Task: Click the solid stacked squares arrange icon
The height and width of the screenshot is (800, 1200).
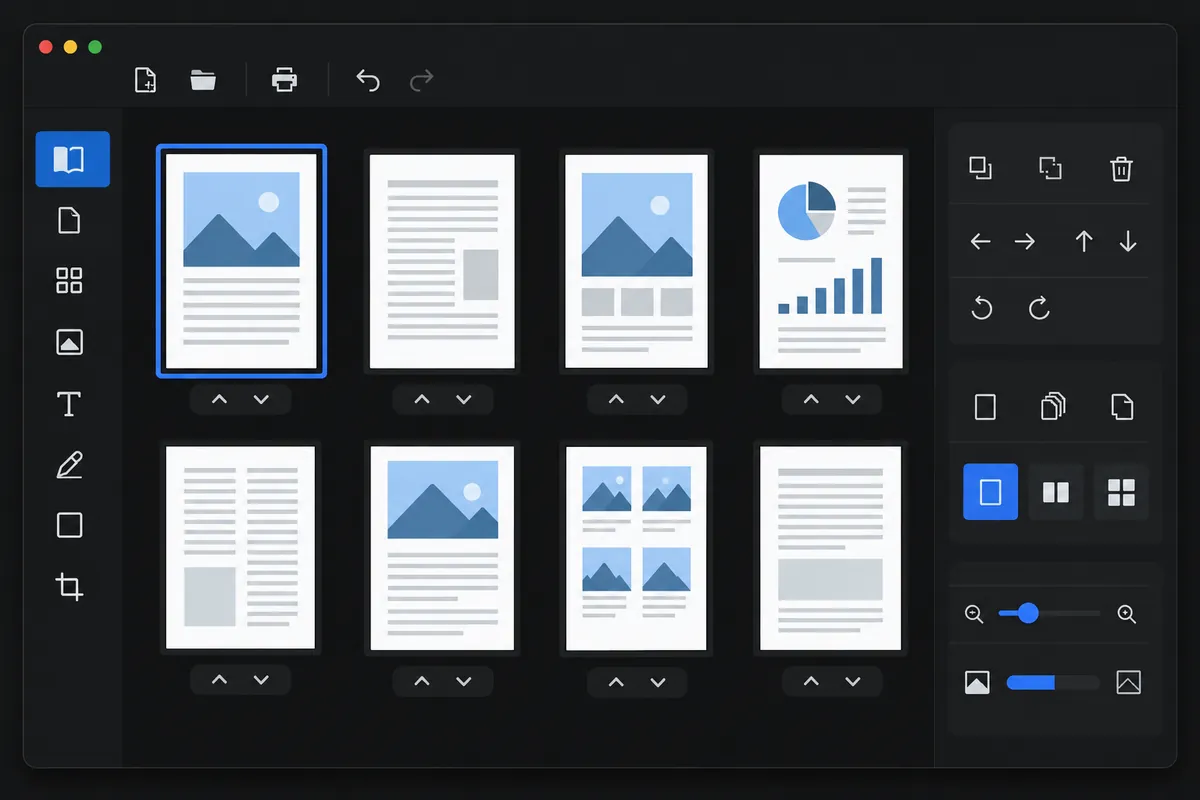Action: pyautogui.click(x=981, y=168)
